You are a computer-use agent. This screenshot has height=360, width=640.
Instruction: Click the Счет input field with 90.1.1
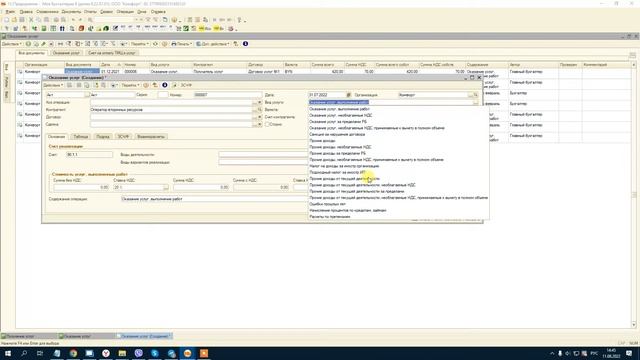click(89, 155)
